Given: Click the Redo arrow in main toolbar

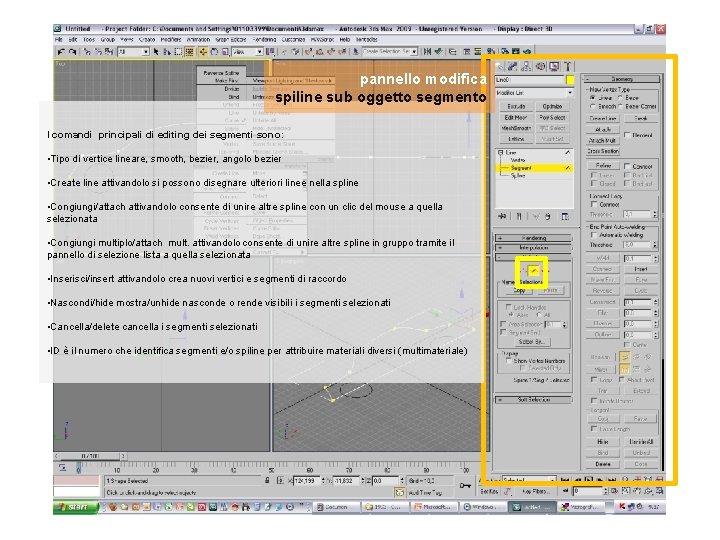Looking at the screenshot, I should pos(73,52).
